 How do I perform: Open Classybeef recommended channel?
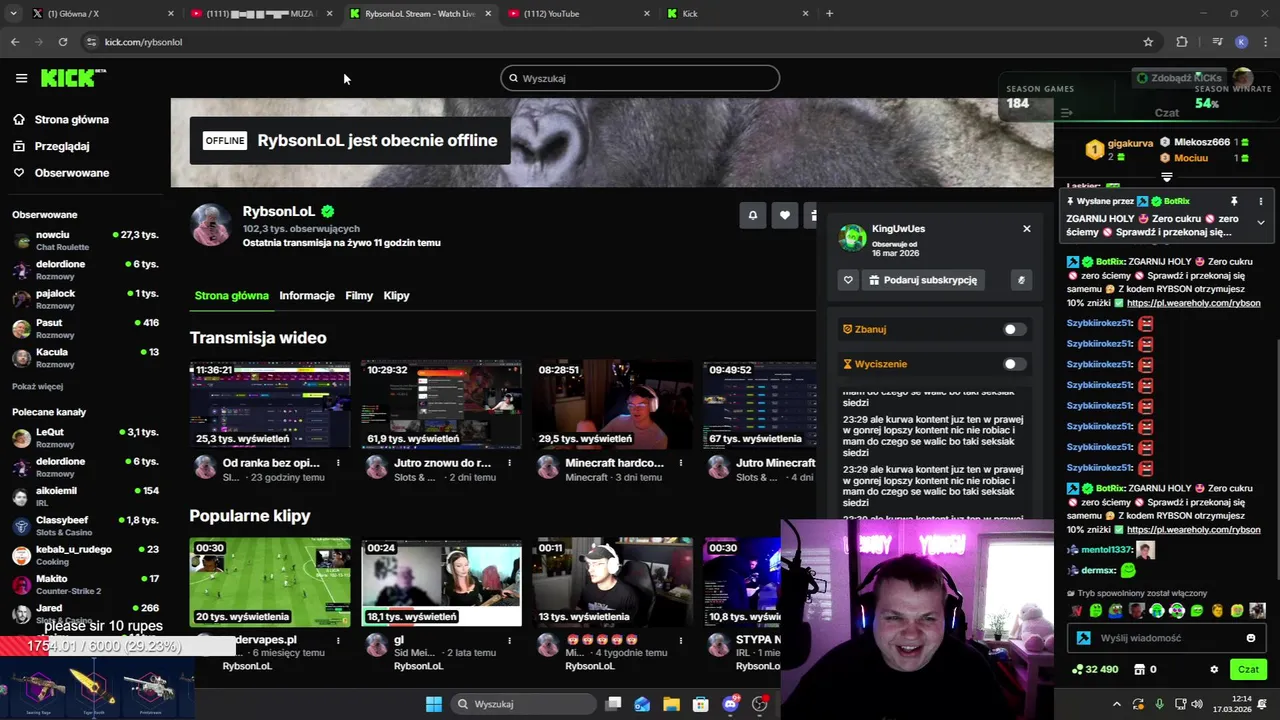[x=85, y=526]
